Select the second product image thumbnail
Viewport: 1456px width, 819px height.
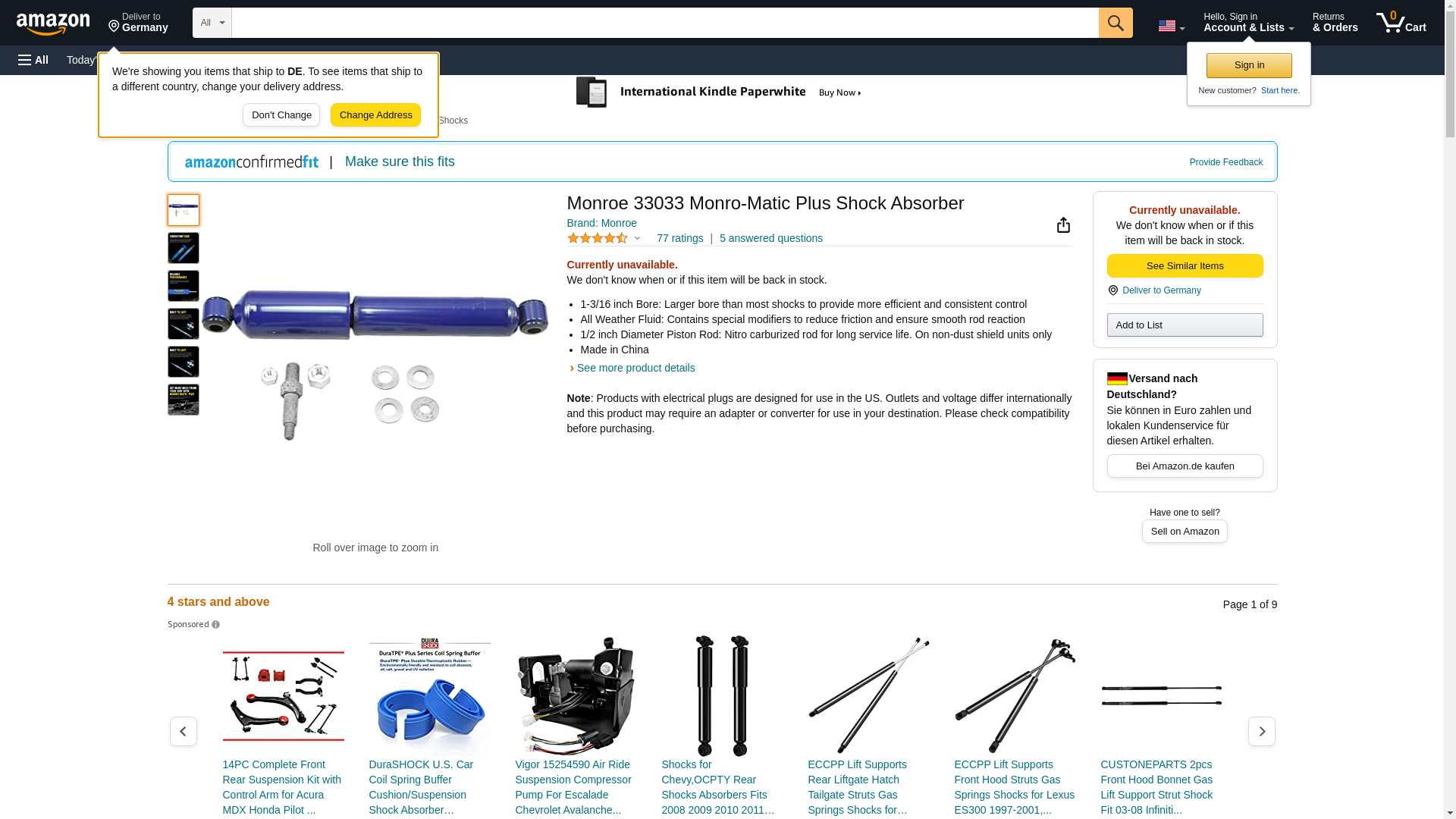[184, 248]
